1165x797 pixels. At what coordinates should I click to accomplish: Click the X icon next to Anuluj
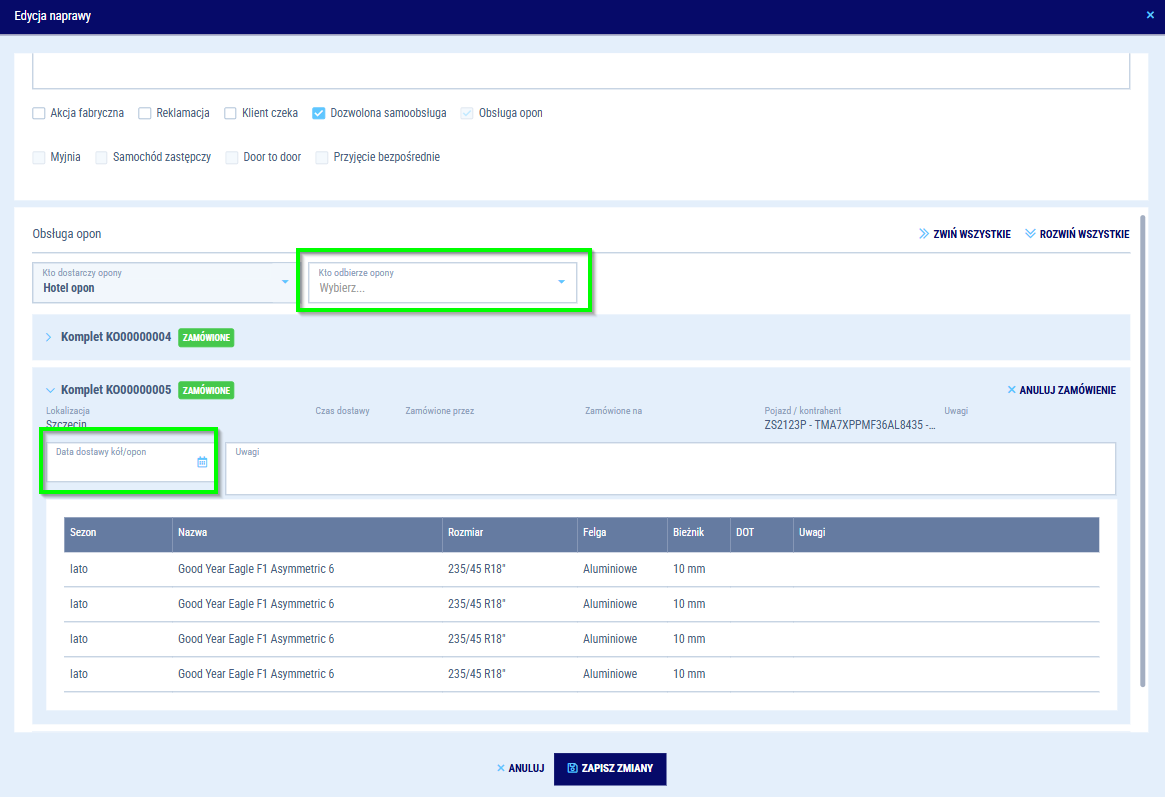point(501,769)
